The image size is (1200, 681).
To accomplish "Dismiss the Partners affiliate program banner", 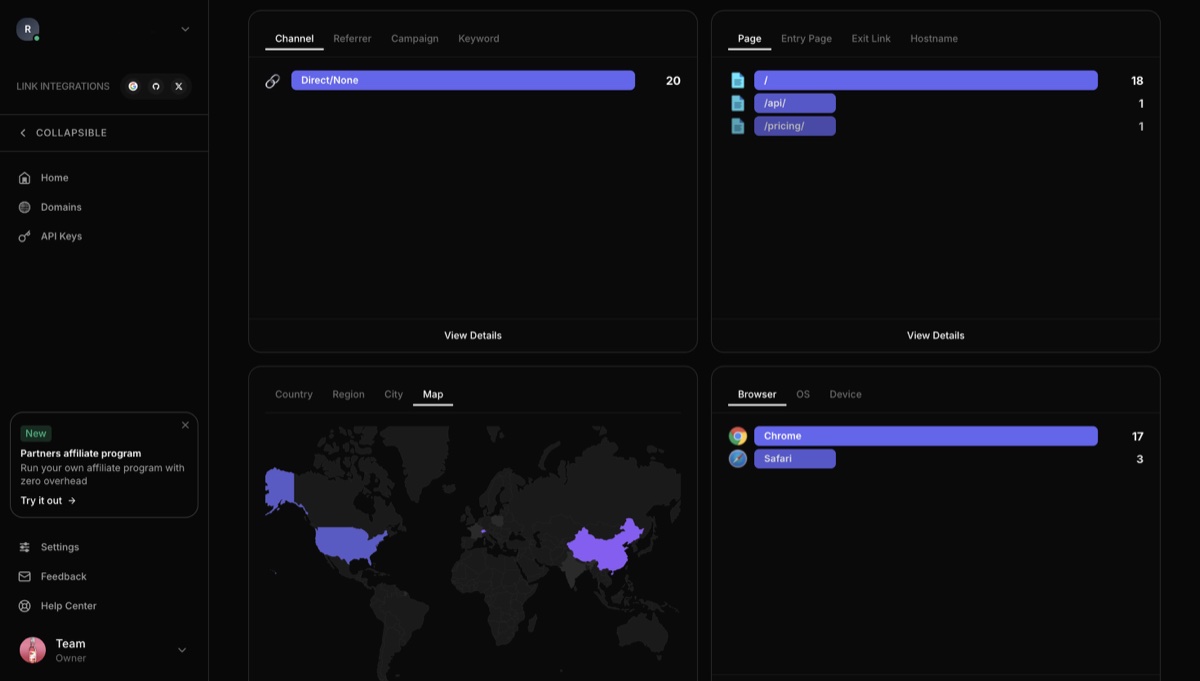I will coord(185,425).
